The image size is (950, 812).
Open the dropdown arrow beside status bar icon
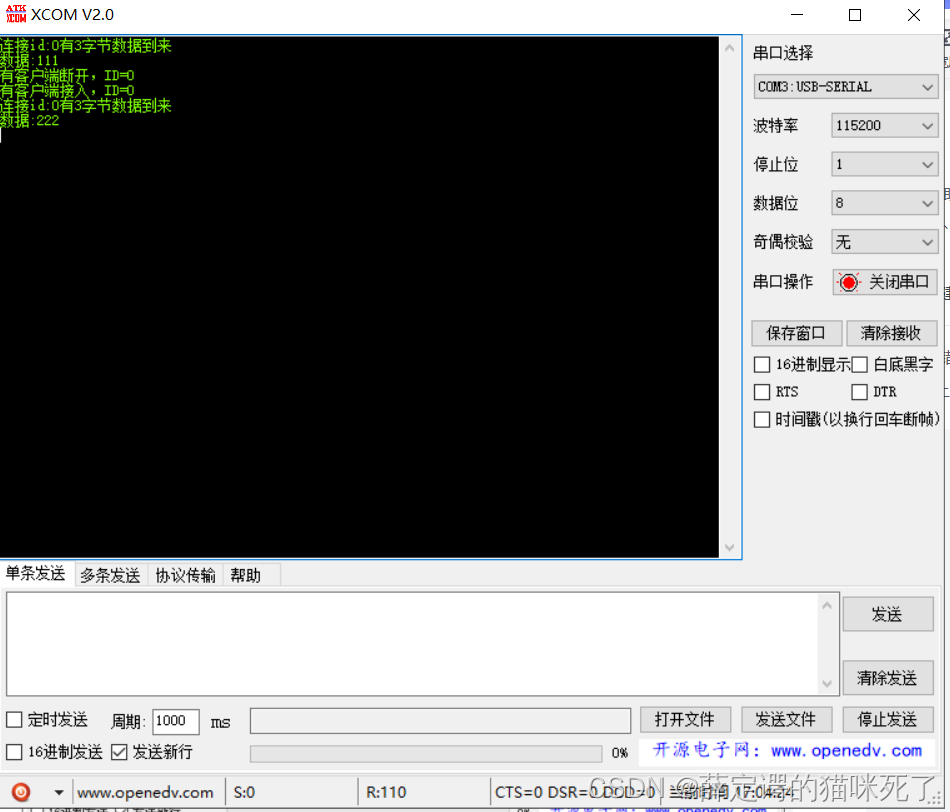point(59,792)
